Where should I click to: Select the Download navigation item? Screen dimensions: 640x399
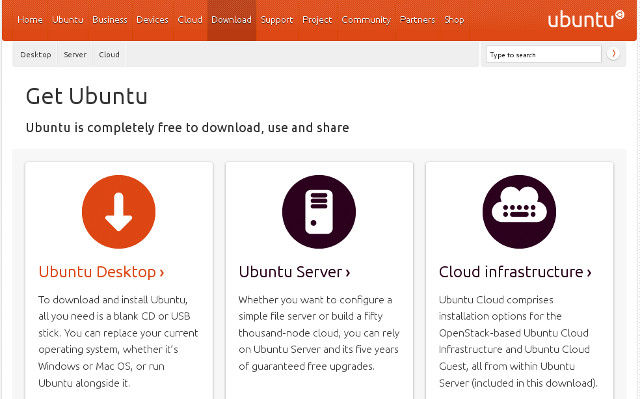tap(231, 20)
